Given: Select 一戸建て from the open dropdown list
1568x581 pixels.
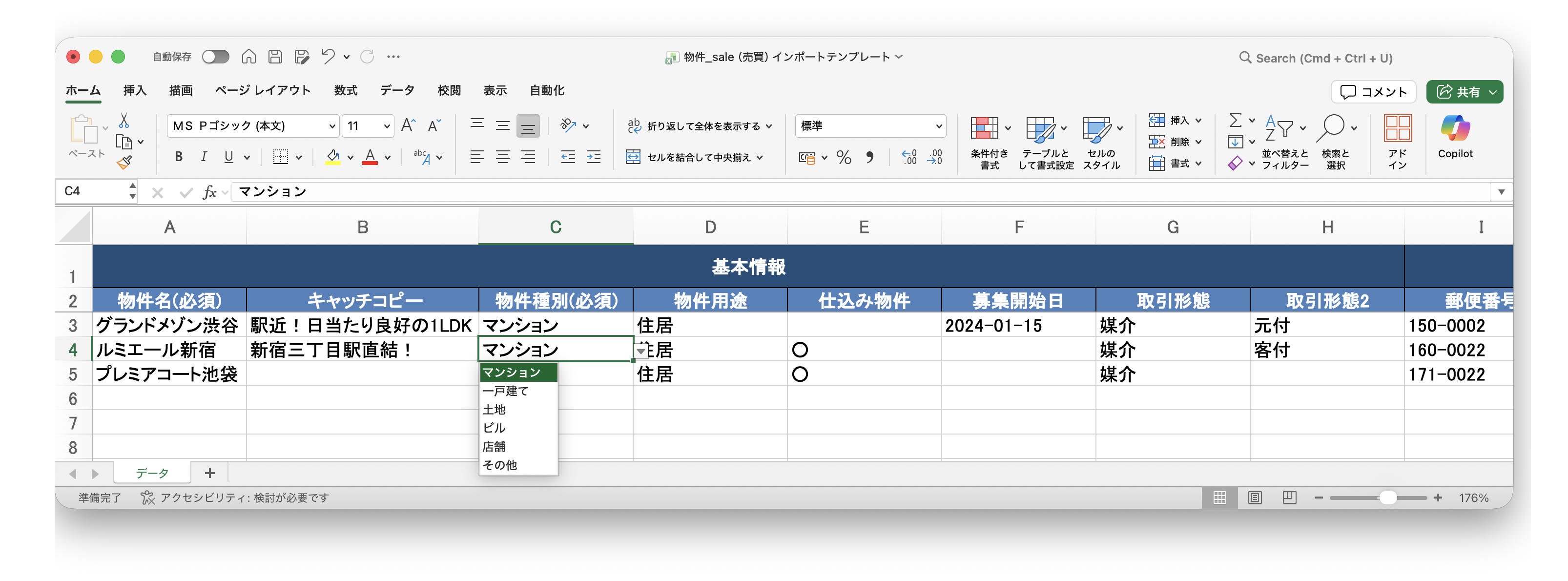Looking at the screenshot, I should click(x=506, y=391).
